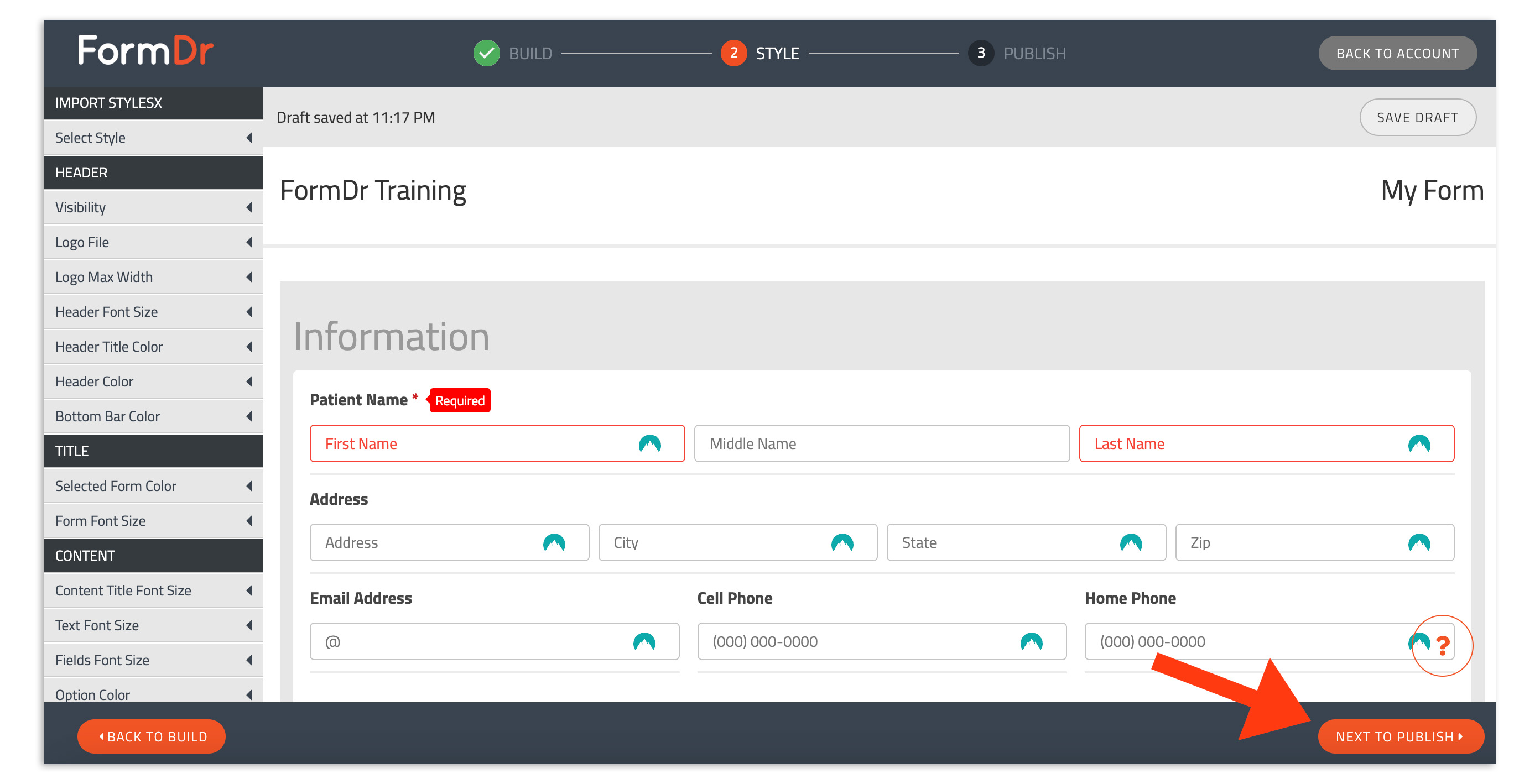Expand the Option Color setting

click(154, 691)
